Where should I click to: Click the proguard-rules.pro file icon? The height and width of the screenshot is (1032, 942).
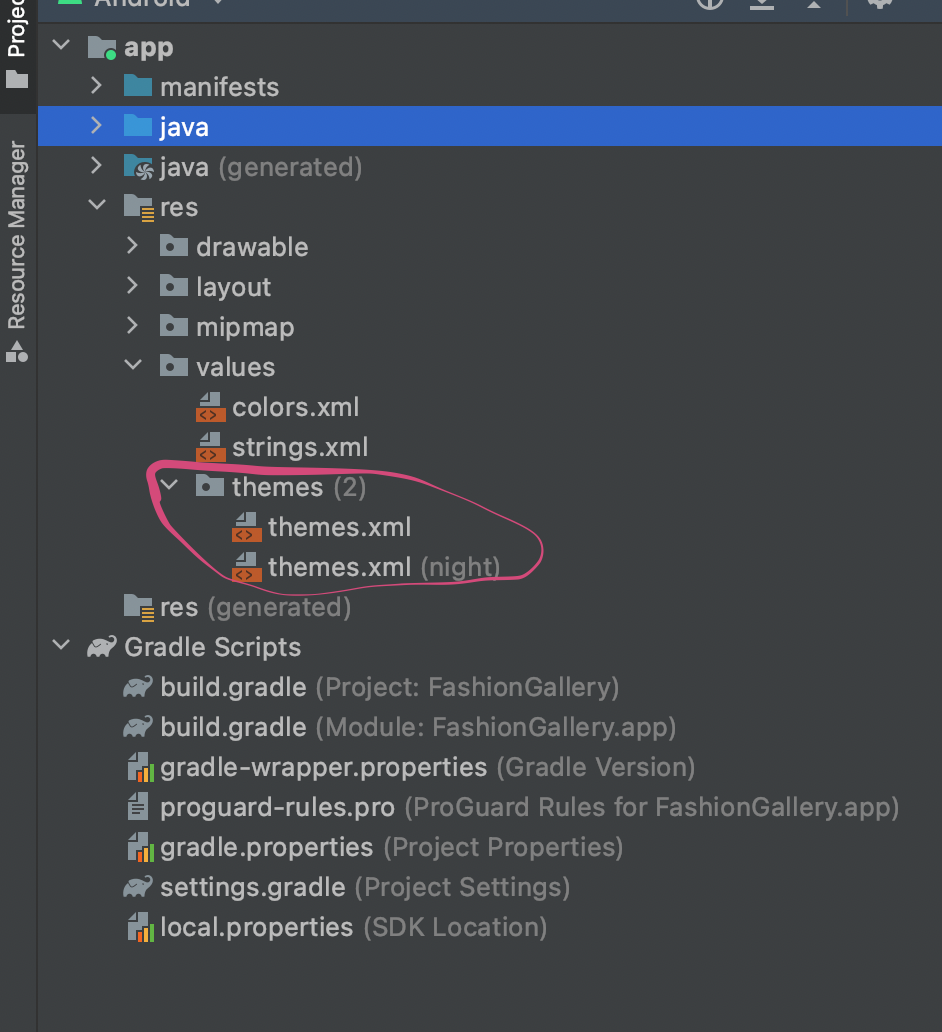(x=138, y=807)
